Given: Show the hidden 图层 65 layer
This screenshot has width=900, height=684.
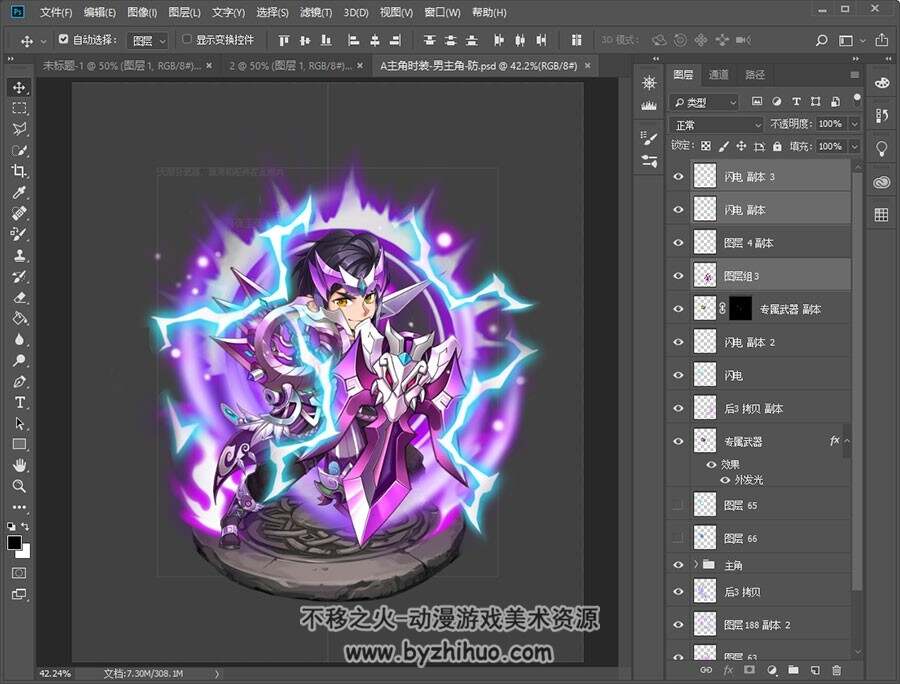Looking at the screenshot, I should [678, 505].
